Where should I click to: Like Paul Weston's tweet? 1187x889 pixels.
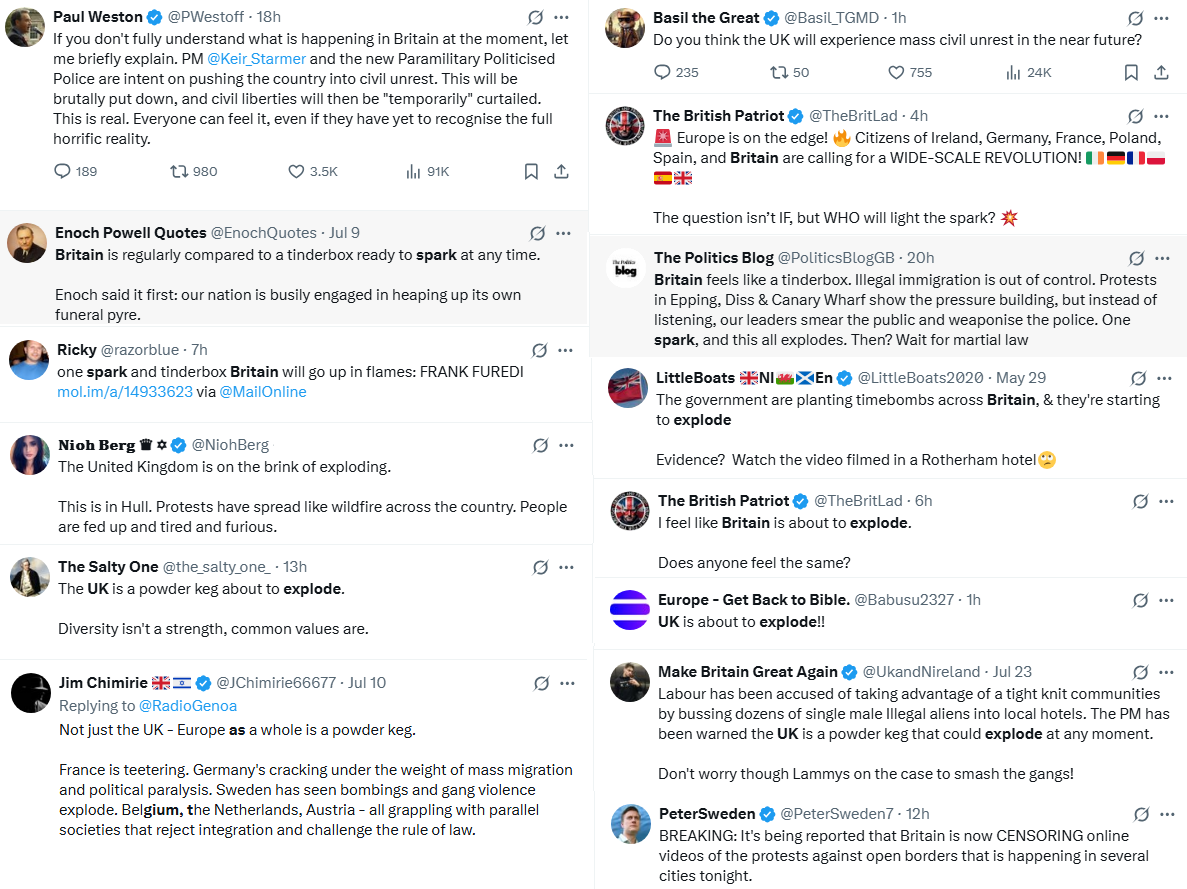[x=296, y=171]
